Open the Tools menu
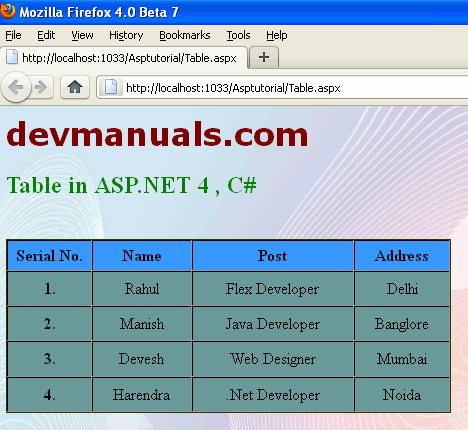Viewport: 468px width, 430px height. point(238,35)
